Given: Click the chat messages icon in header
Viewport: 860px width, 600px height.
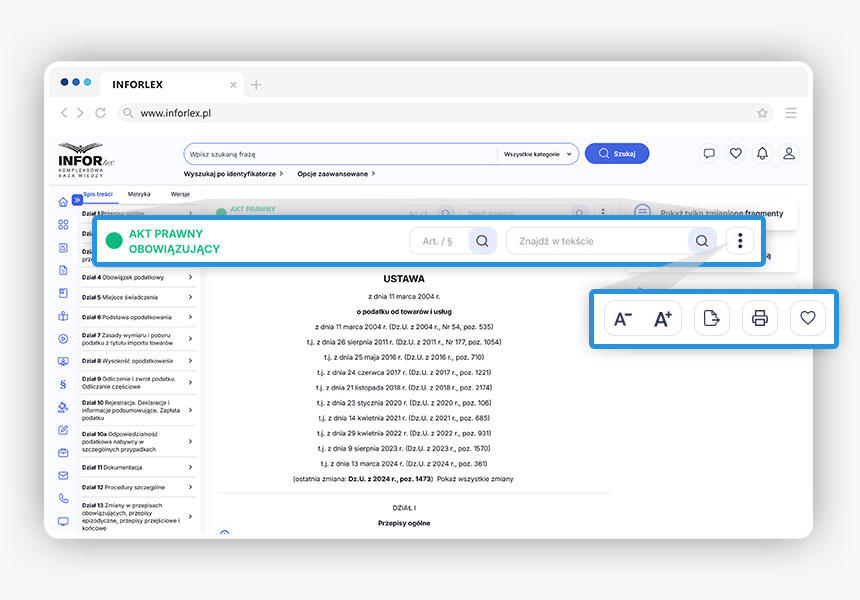Looking at the screenshot, I should coord(709,153).
